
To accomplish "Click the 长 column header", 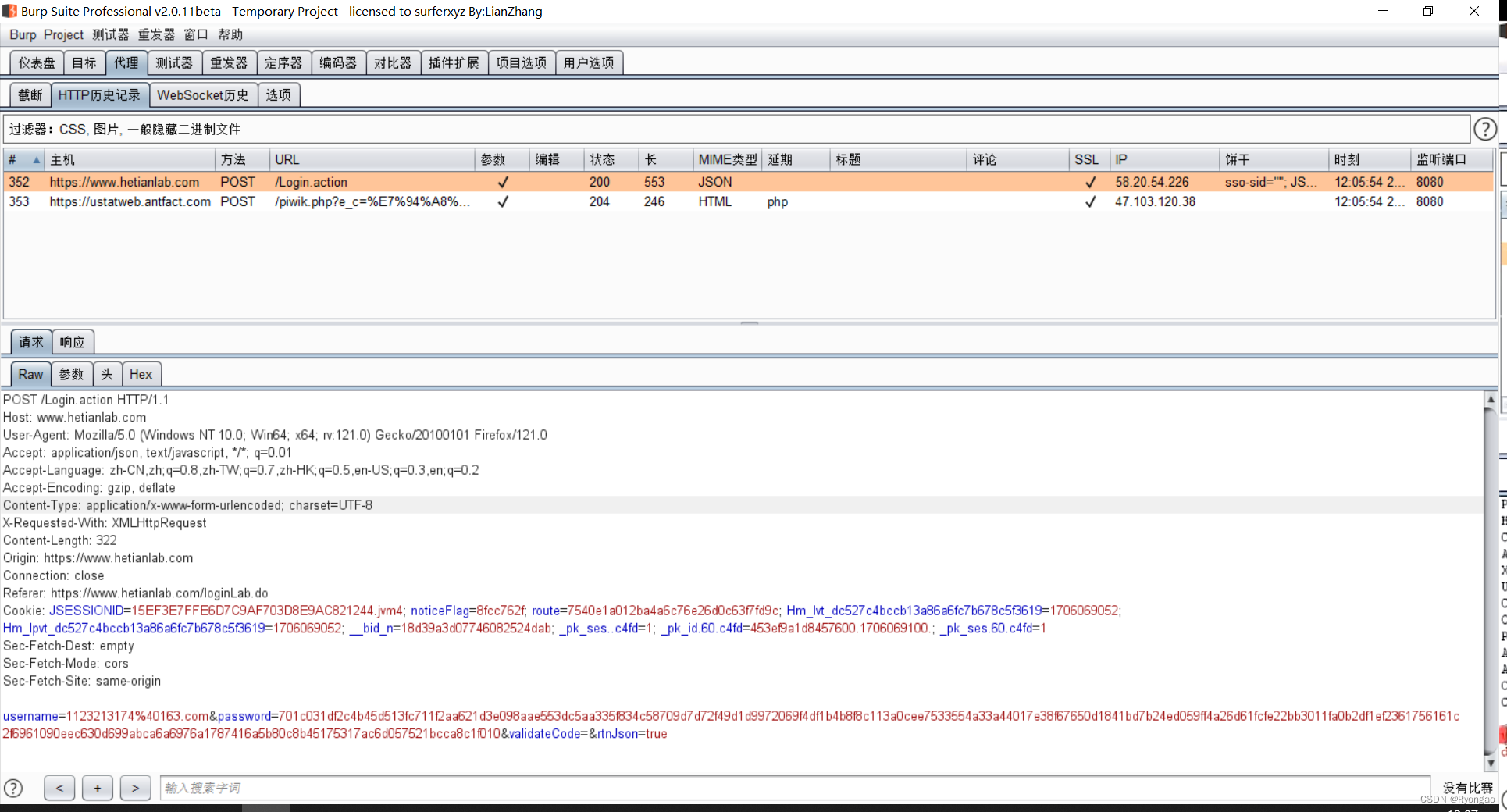I will click(665, 159).
